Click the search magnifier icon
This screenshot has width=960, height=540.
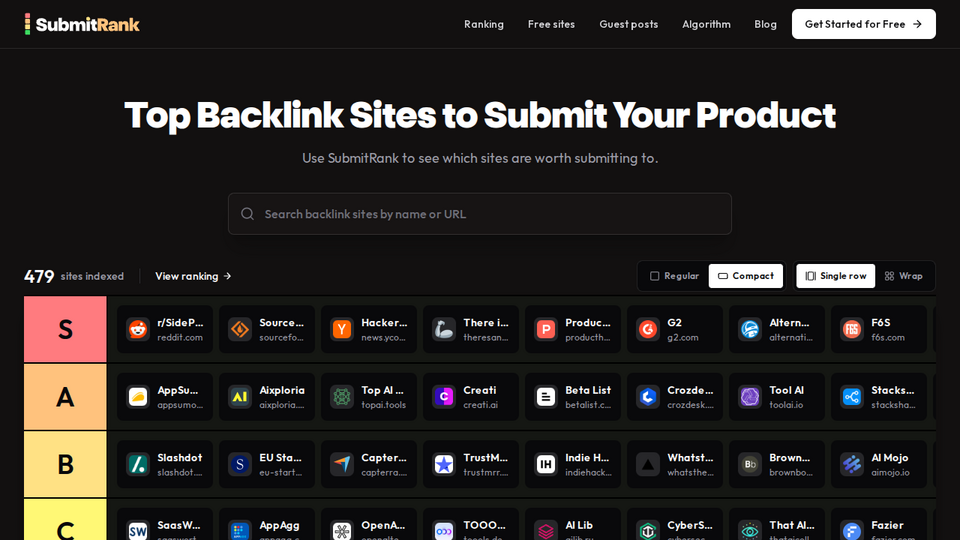247,214
